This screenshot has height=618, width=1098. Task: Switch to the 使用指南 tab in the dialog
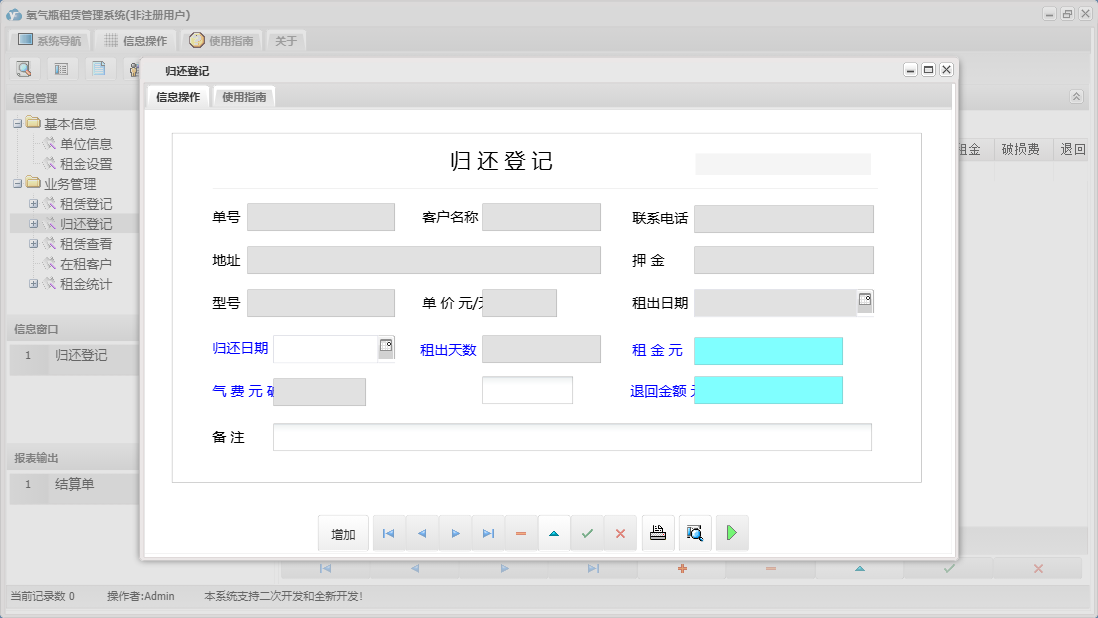click(x=244, y=97)
